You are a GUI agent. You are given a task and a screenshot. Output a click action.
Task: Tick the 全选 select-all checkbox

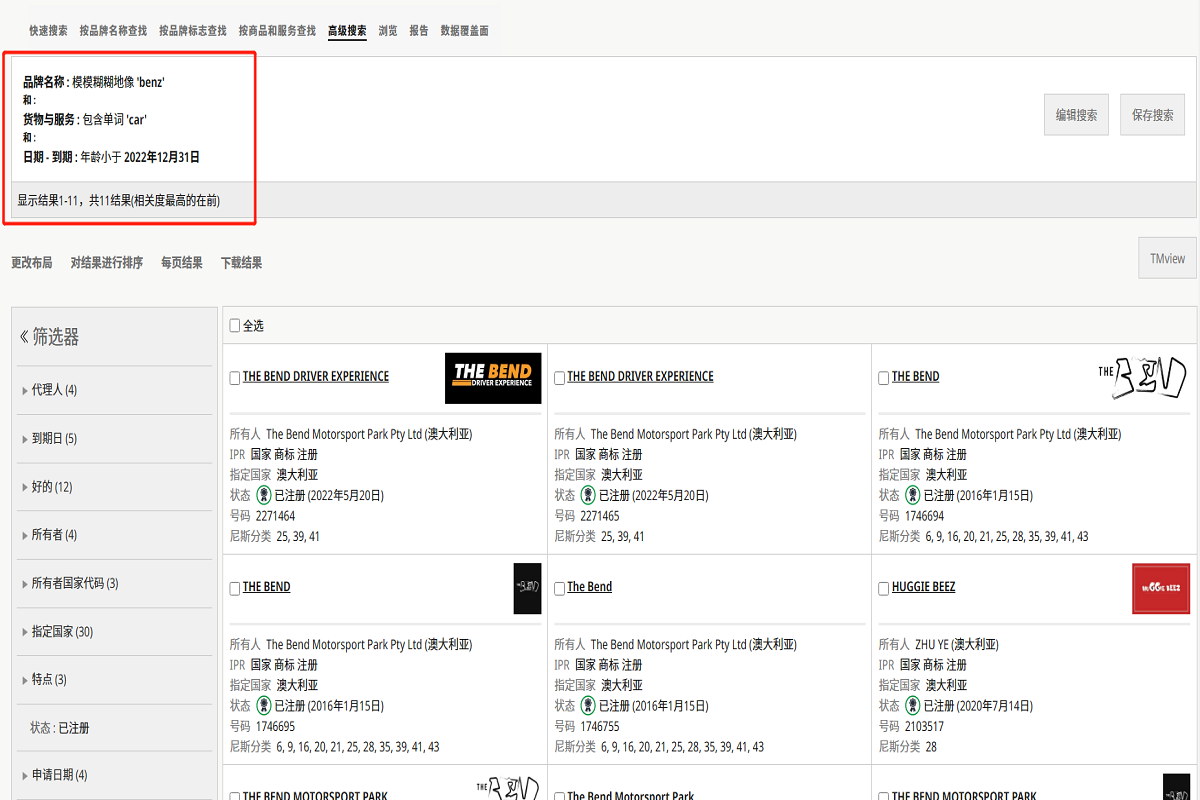pyautogui.click(x=235, y=325)
